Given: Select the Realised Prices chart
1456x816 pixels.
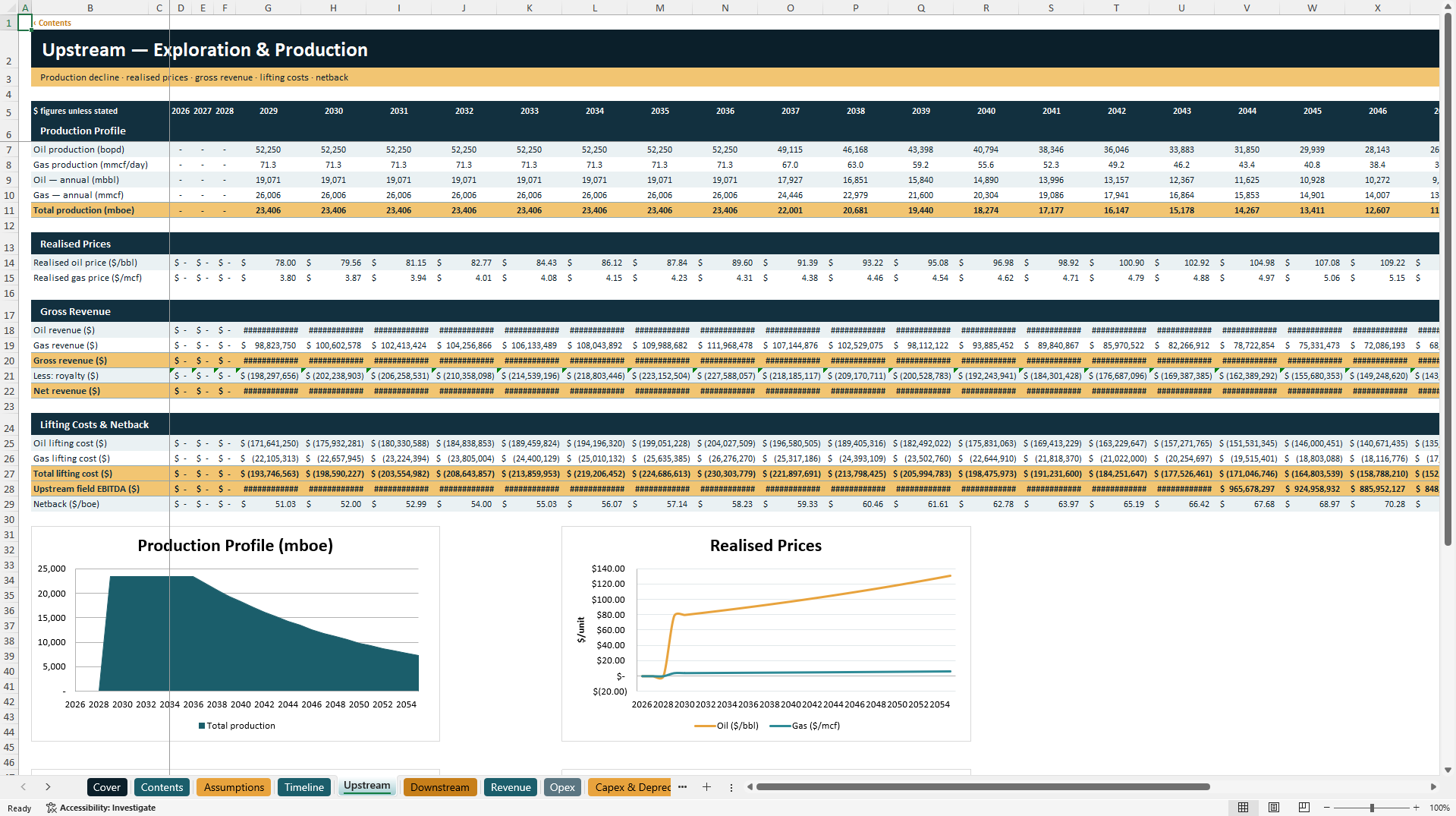Looking at the screenshot, I should (x=766, y=633).
